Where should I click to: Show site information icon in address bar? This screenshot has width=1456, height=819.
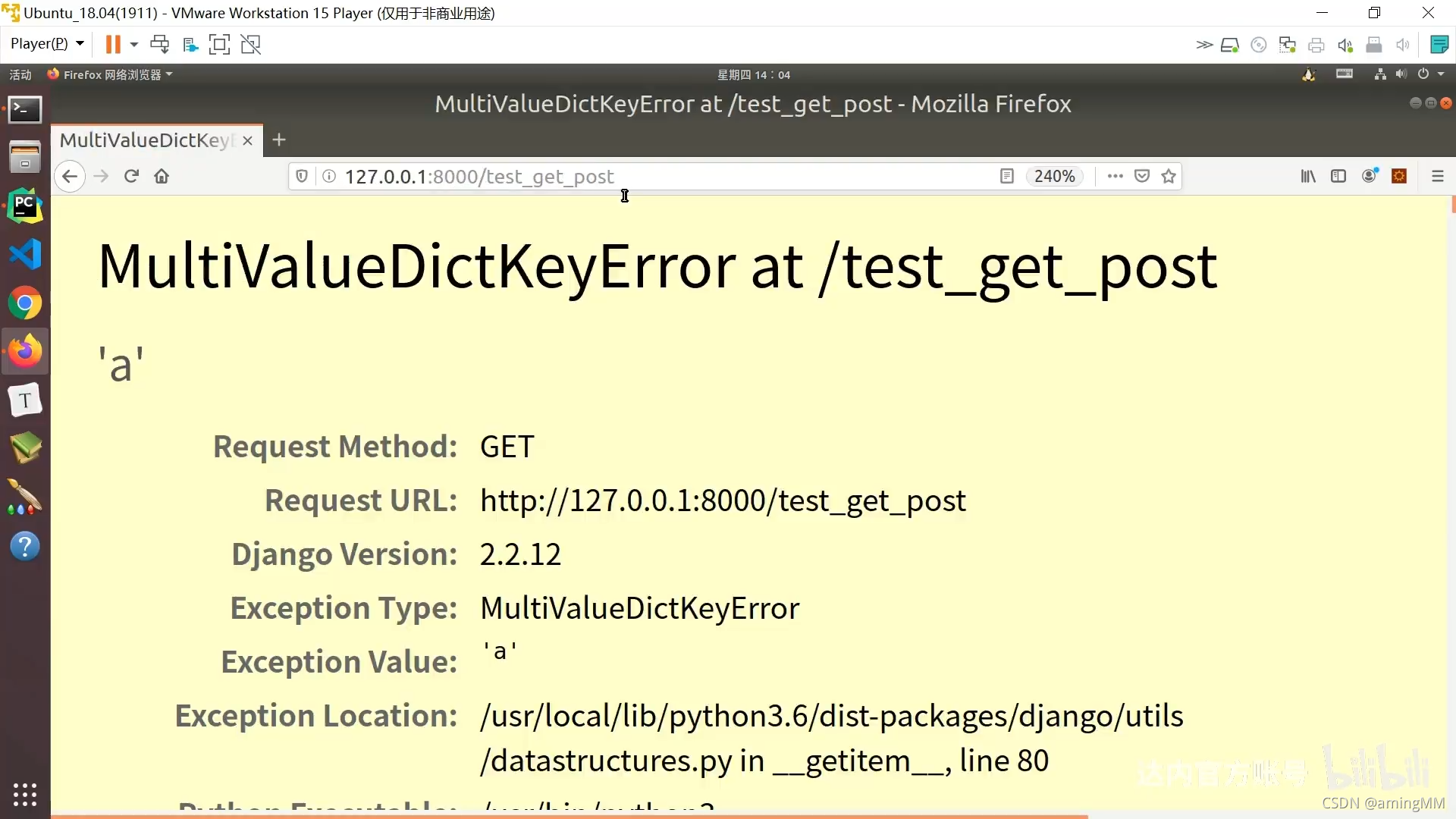[x=329, y=176]
